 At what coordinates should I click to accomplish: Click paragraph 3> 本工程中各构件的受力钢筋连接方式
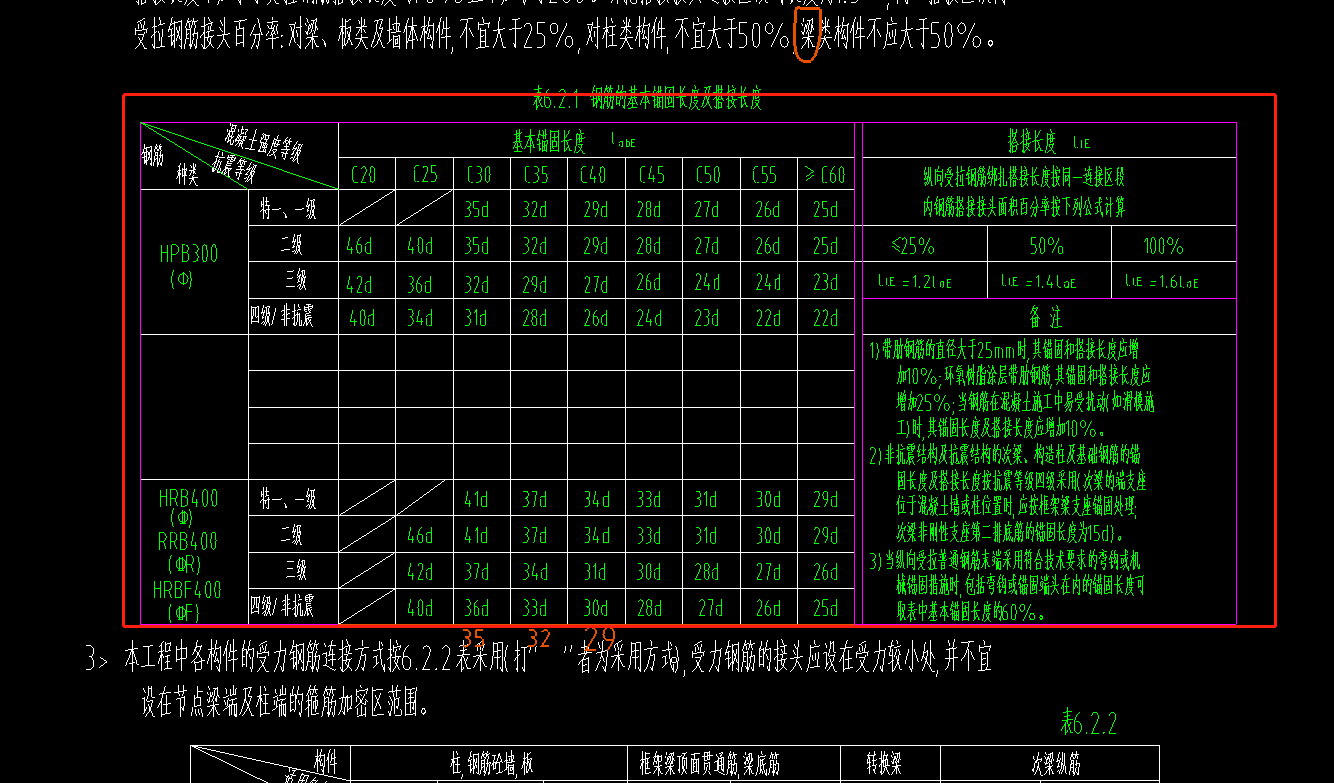538,681
